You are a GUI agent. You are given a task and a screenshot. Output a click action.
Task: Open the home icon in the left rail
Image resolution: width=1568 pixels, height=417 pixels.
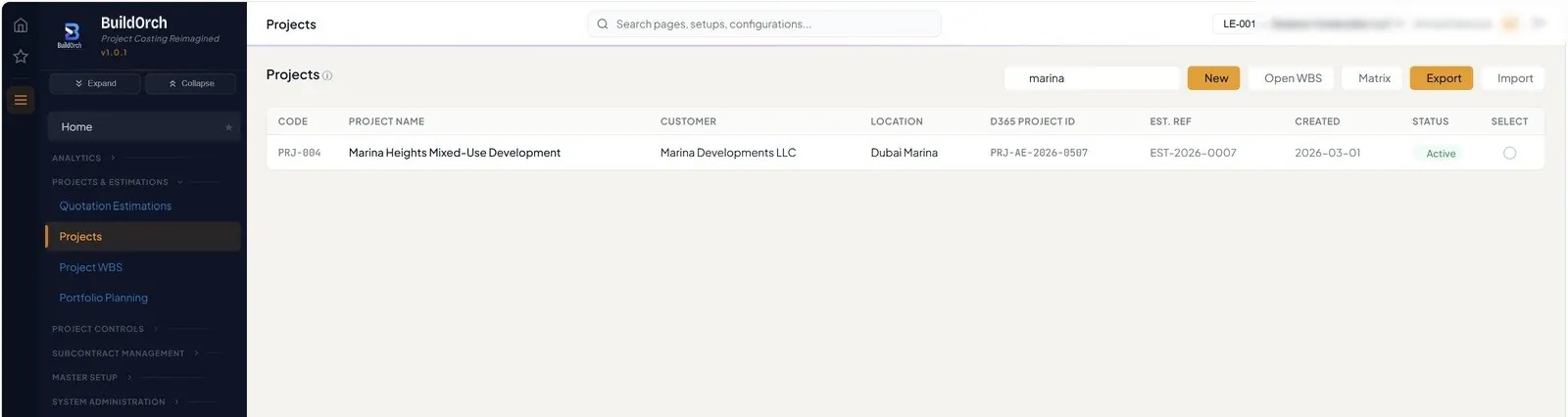pyautogui.click(x=21, y=25)
